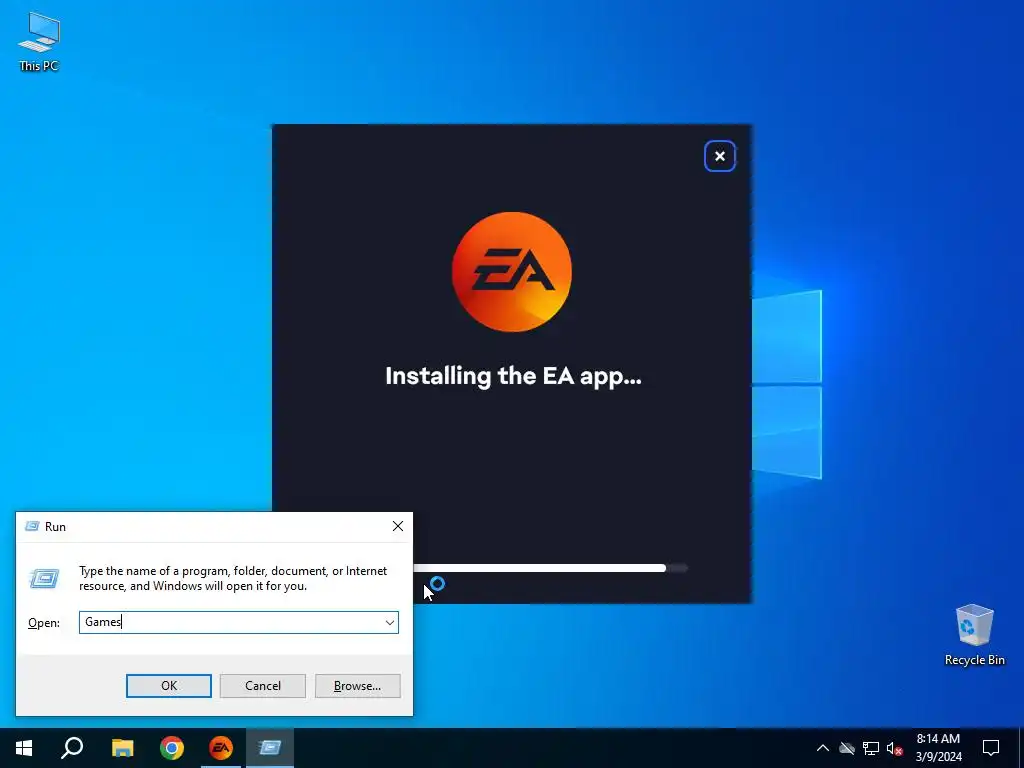The height and width of the screenshot is (768, 1024).
Task: Close the EA app installer window
Action: pos(720,156)
